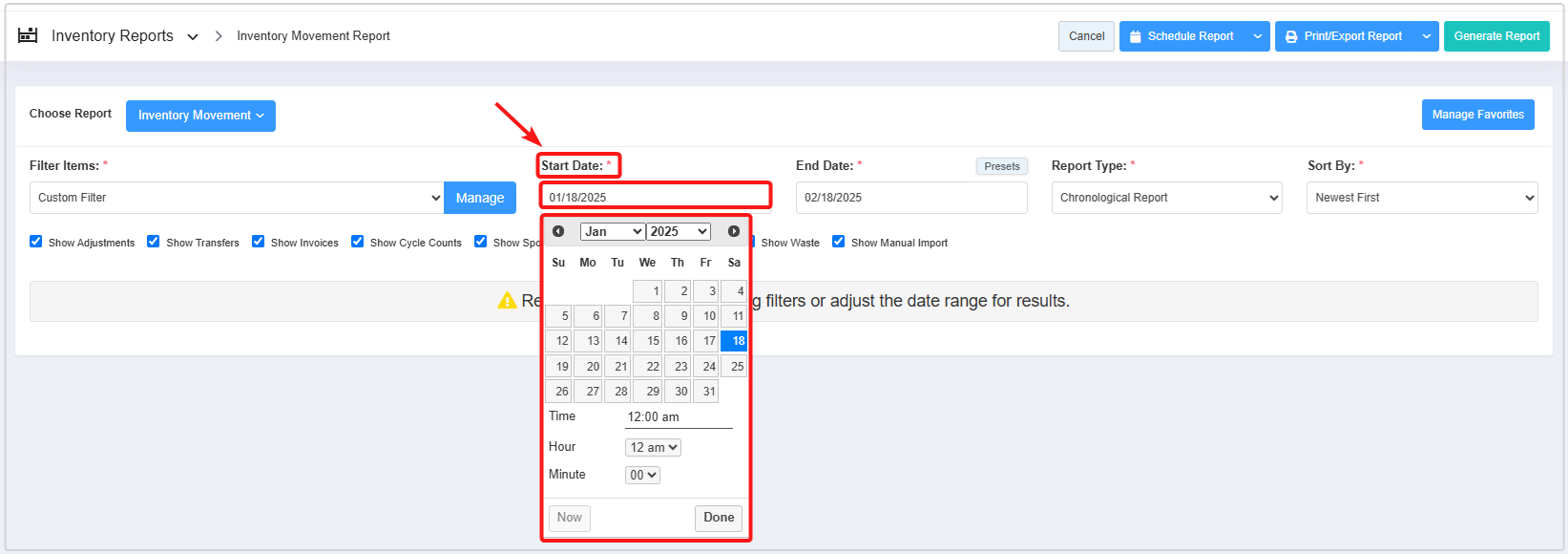Open Inventory Reports chevron menu

[x=193, y=37]
